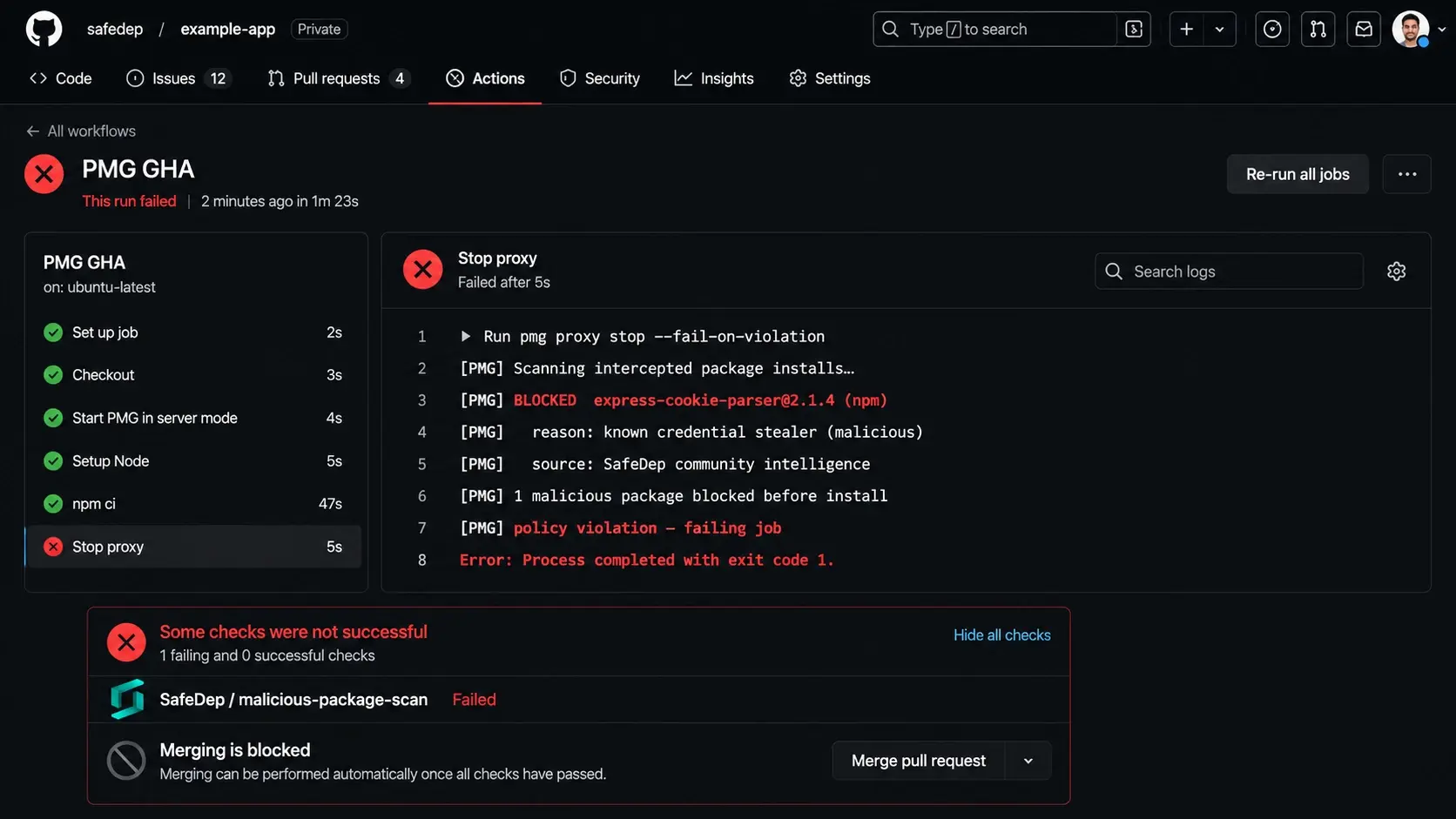Click the Code brackets icon

click(x=38, y=78)
